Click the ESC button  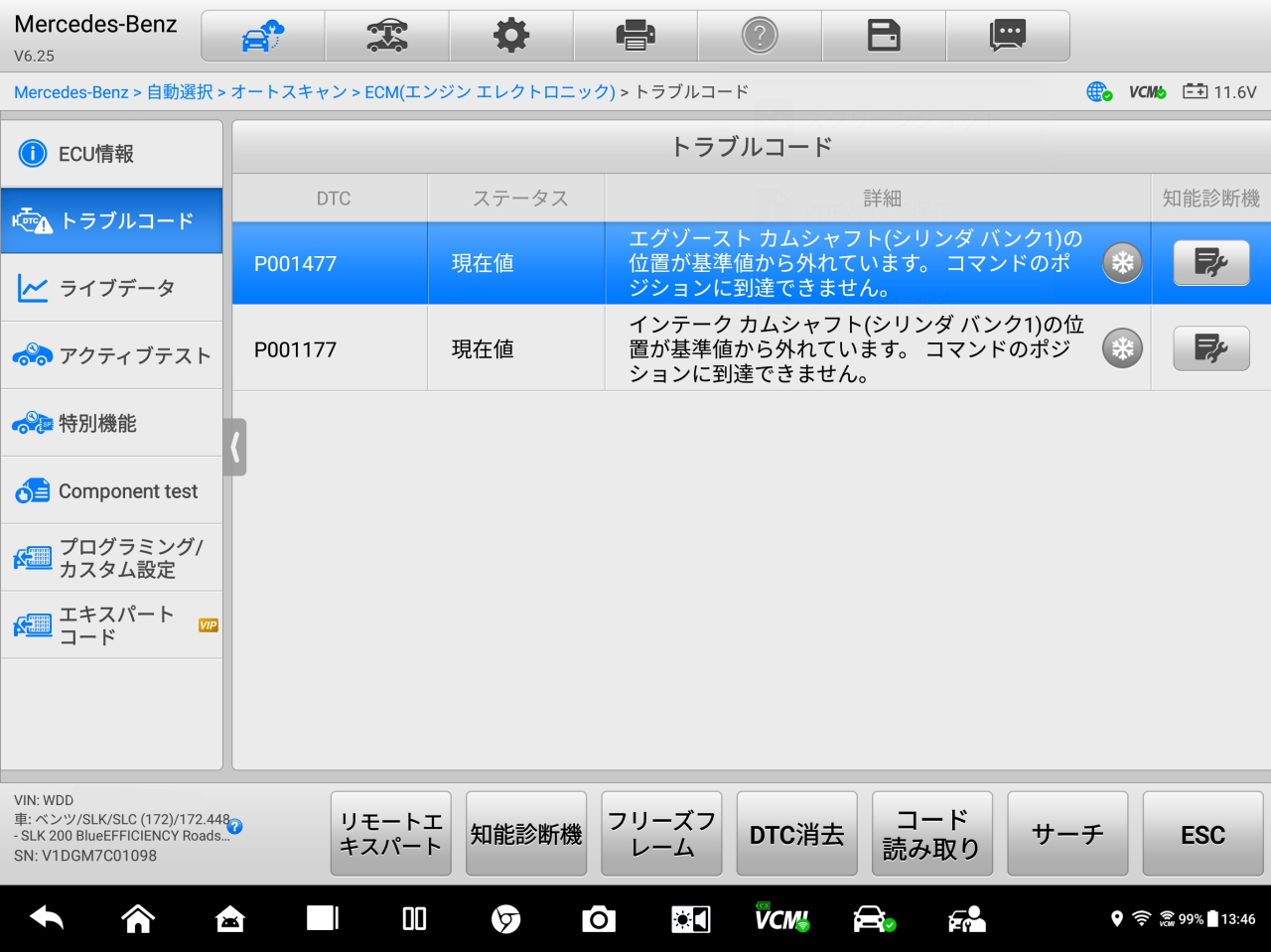tap(1202, 835)
